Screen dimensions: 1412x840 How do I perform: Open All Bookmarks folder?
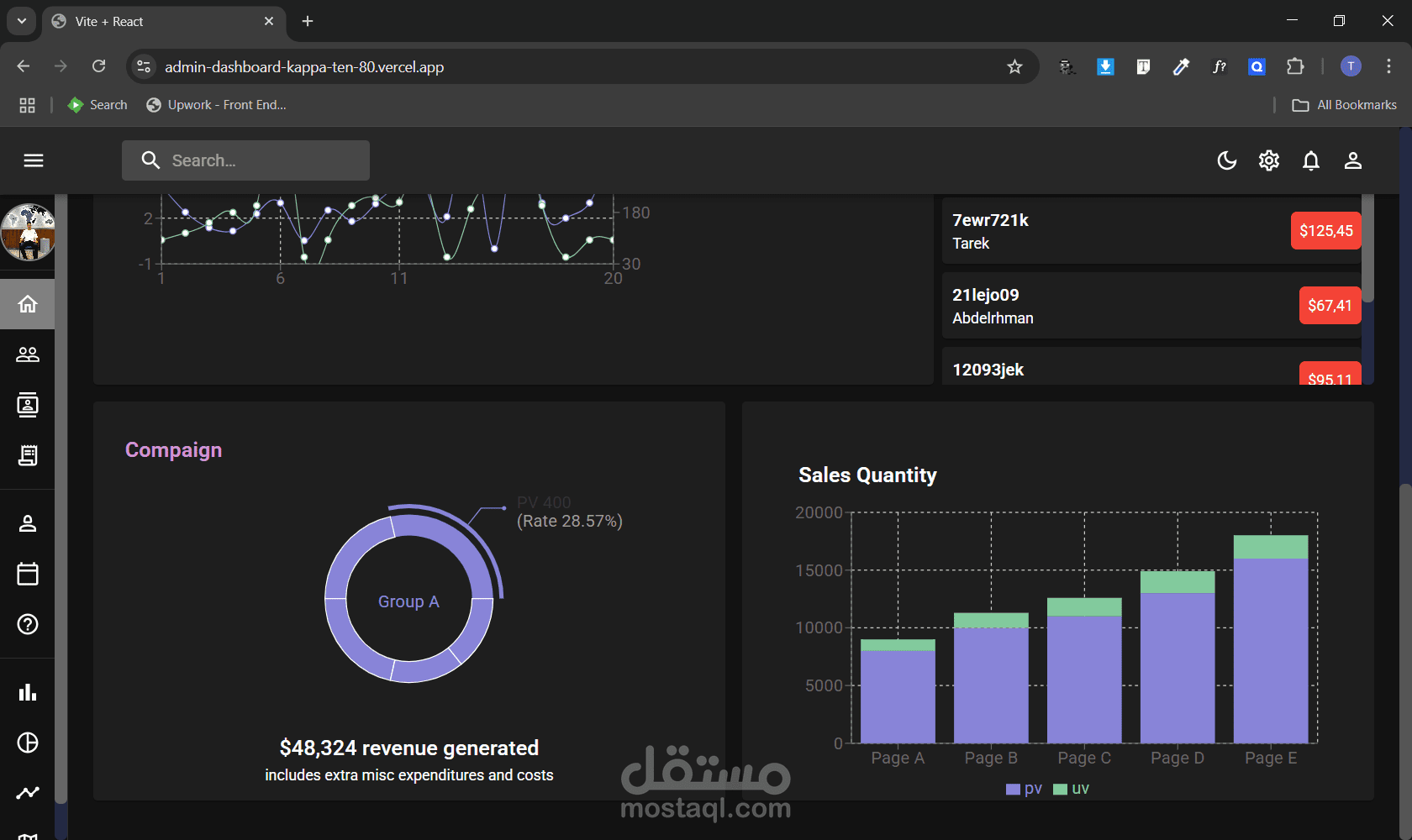coord(1345,105)
